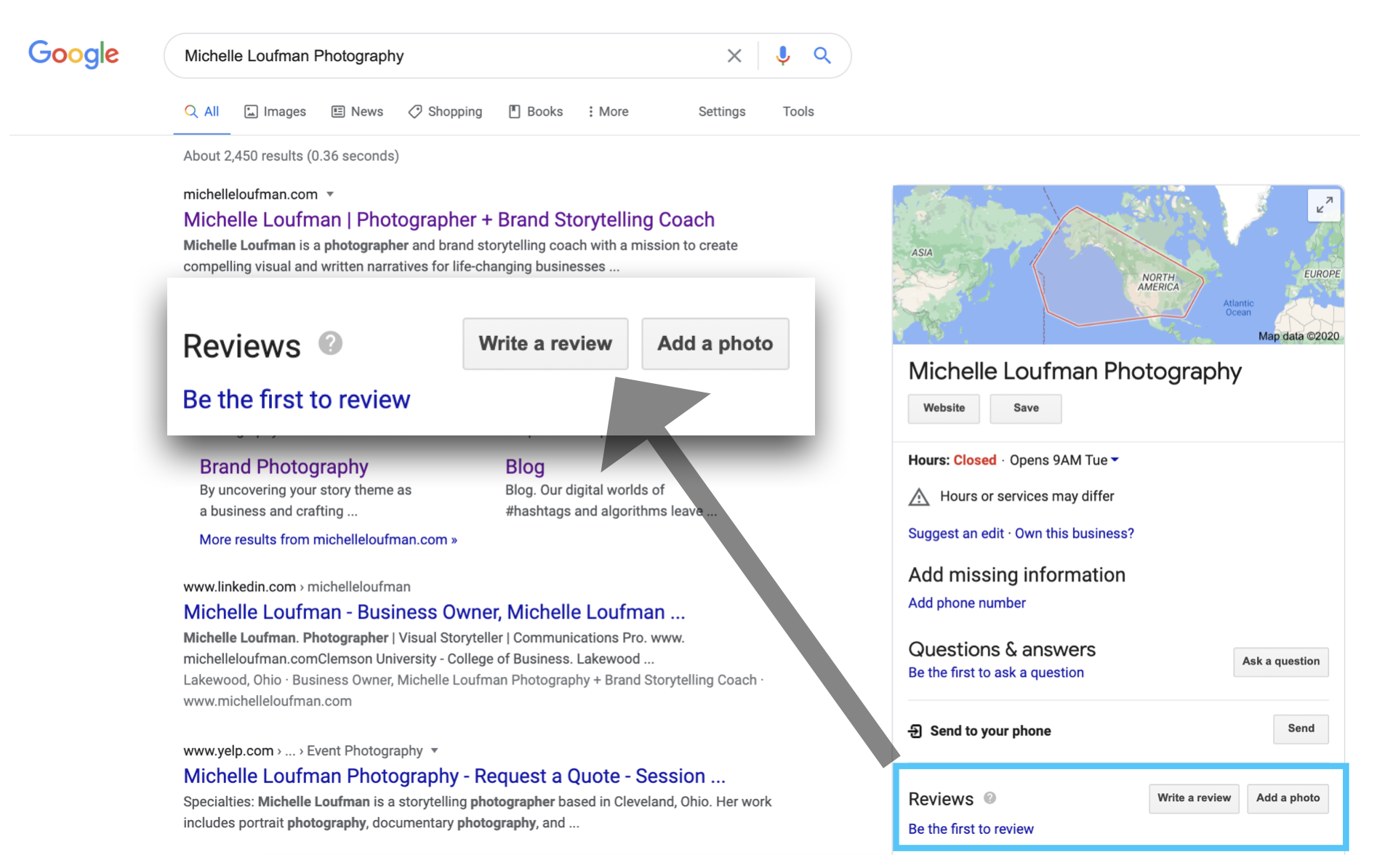Click inside the search input field
Screen dimensions: 1393x868
coord(436,55)
